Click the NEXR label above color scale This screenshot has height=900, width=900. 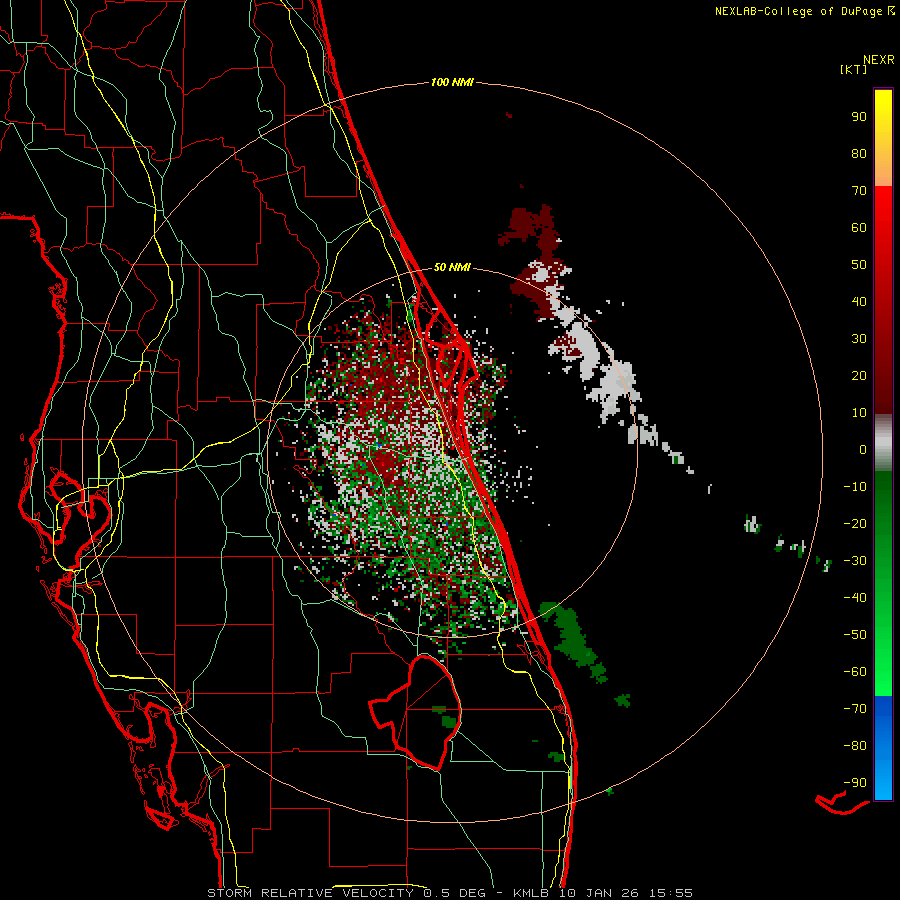[x=878, y=59]
